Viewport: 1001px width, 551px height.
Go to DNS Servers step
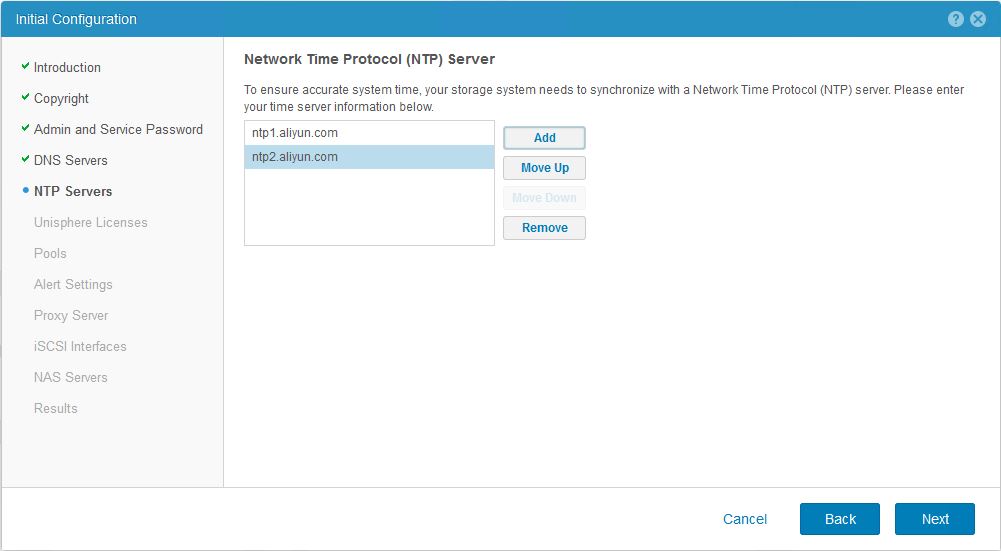coord(70,160)
